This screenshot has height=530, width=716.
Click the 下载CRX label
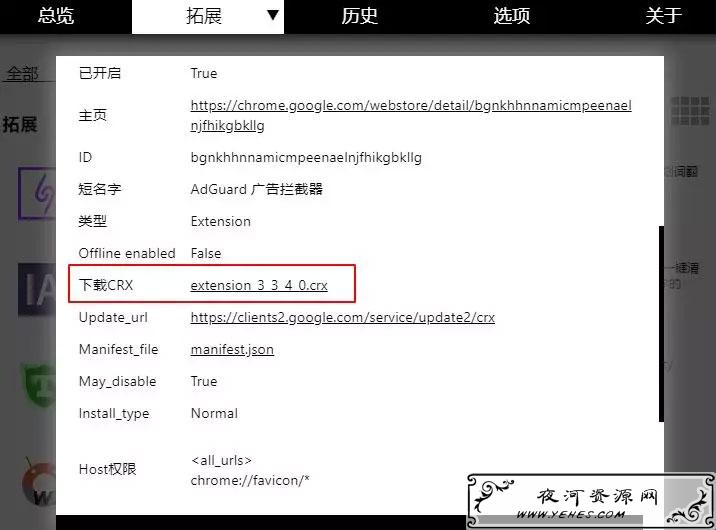(105, 285)
